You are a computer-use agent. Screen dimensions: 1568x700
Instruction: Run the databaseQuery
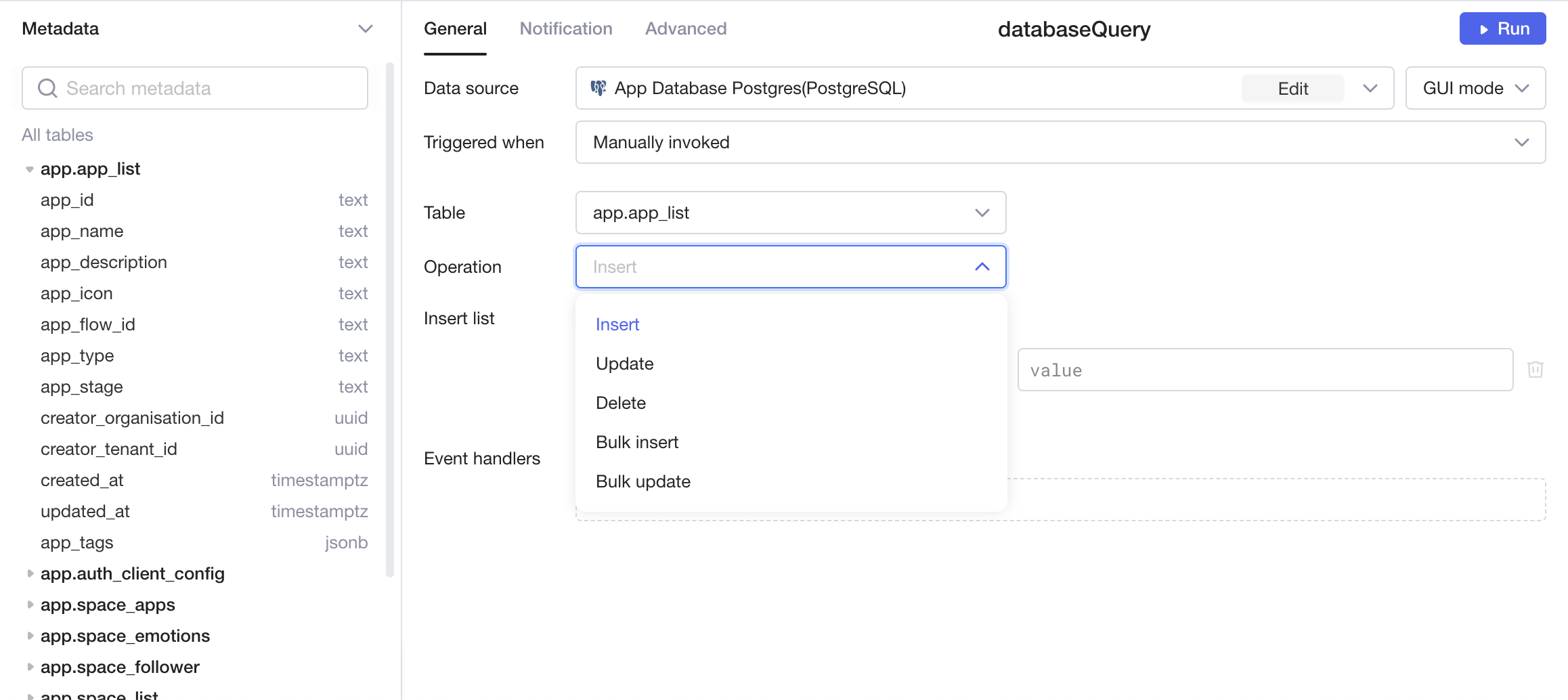click(x=1502, y=28)
